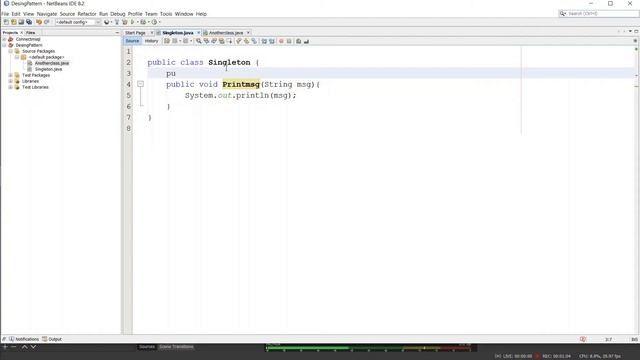Viewport: 640px width, 360px height.
Task: Click the Find Previous Occurrence icon
Action: 206,41
